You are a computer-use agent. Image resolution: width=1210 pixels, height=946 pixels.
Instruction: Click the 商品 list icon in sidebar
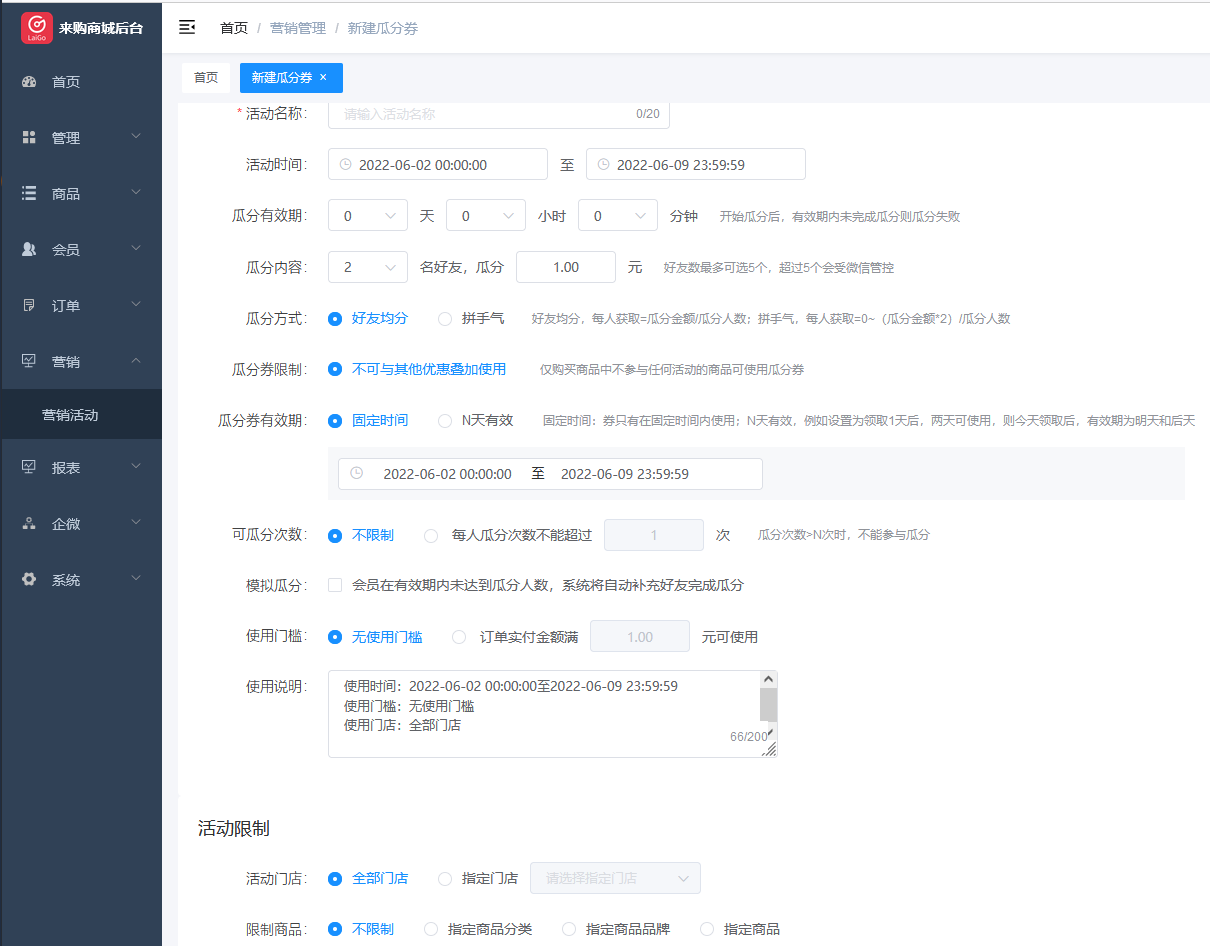29,194
